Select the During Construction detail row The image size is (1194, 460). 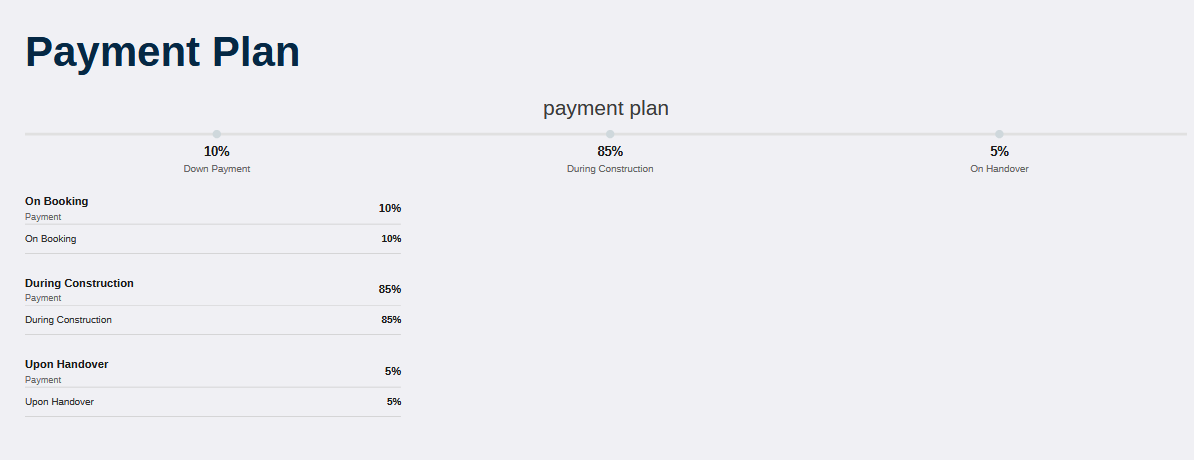click(x=213, y=320)
